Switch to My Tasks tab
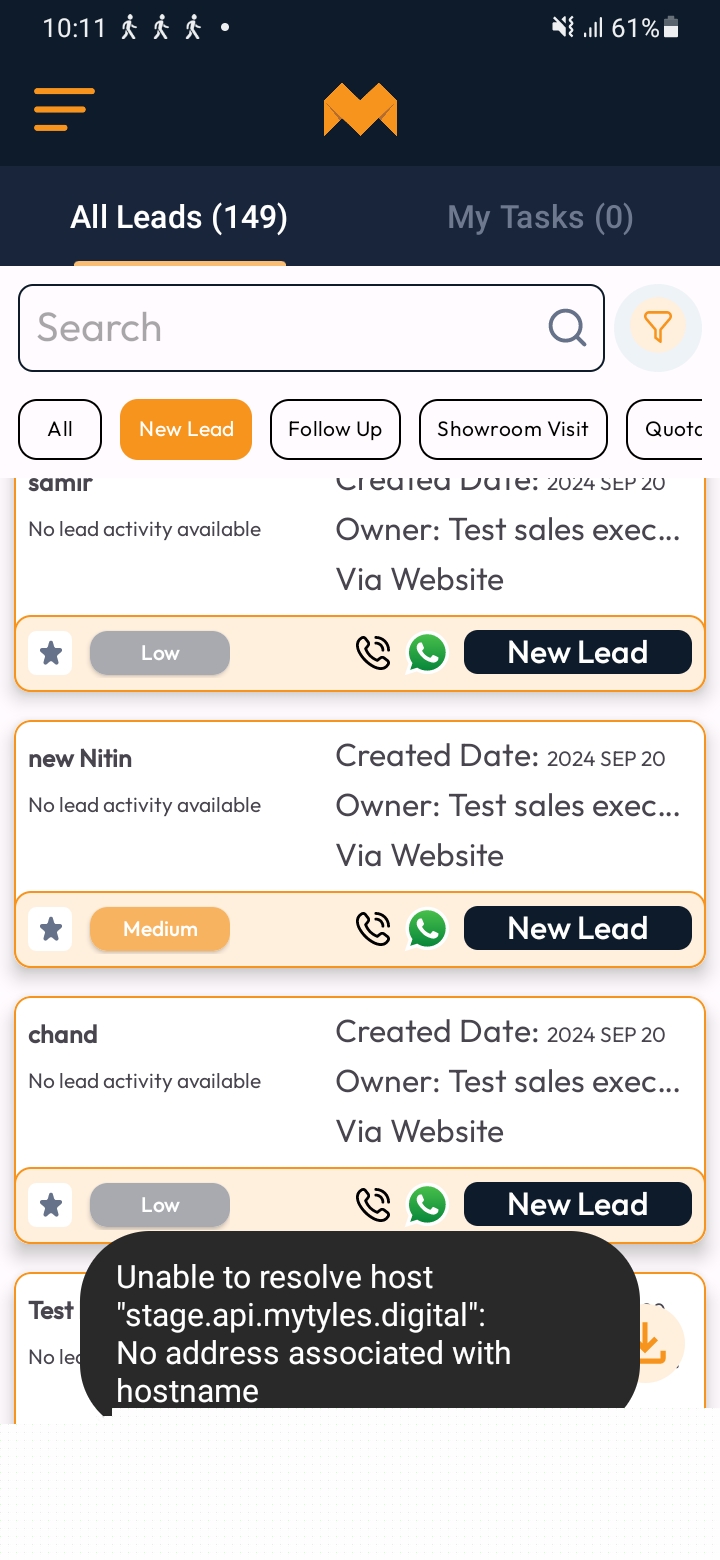 pyautogui.click(x=540, y=218)
